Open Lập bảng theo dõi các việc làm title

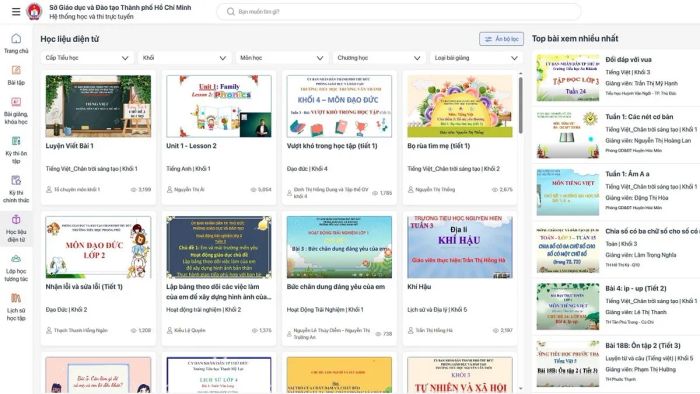[x=219, y=292]
